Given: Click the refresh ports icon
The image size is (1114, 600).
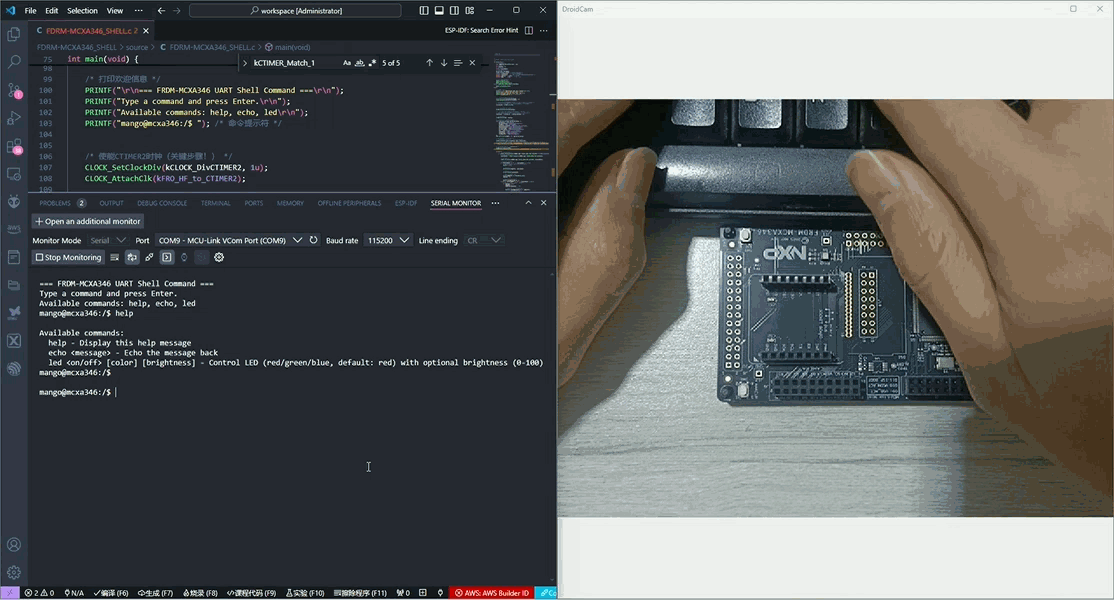Looking at the screenshot, I should click(314, 240).
